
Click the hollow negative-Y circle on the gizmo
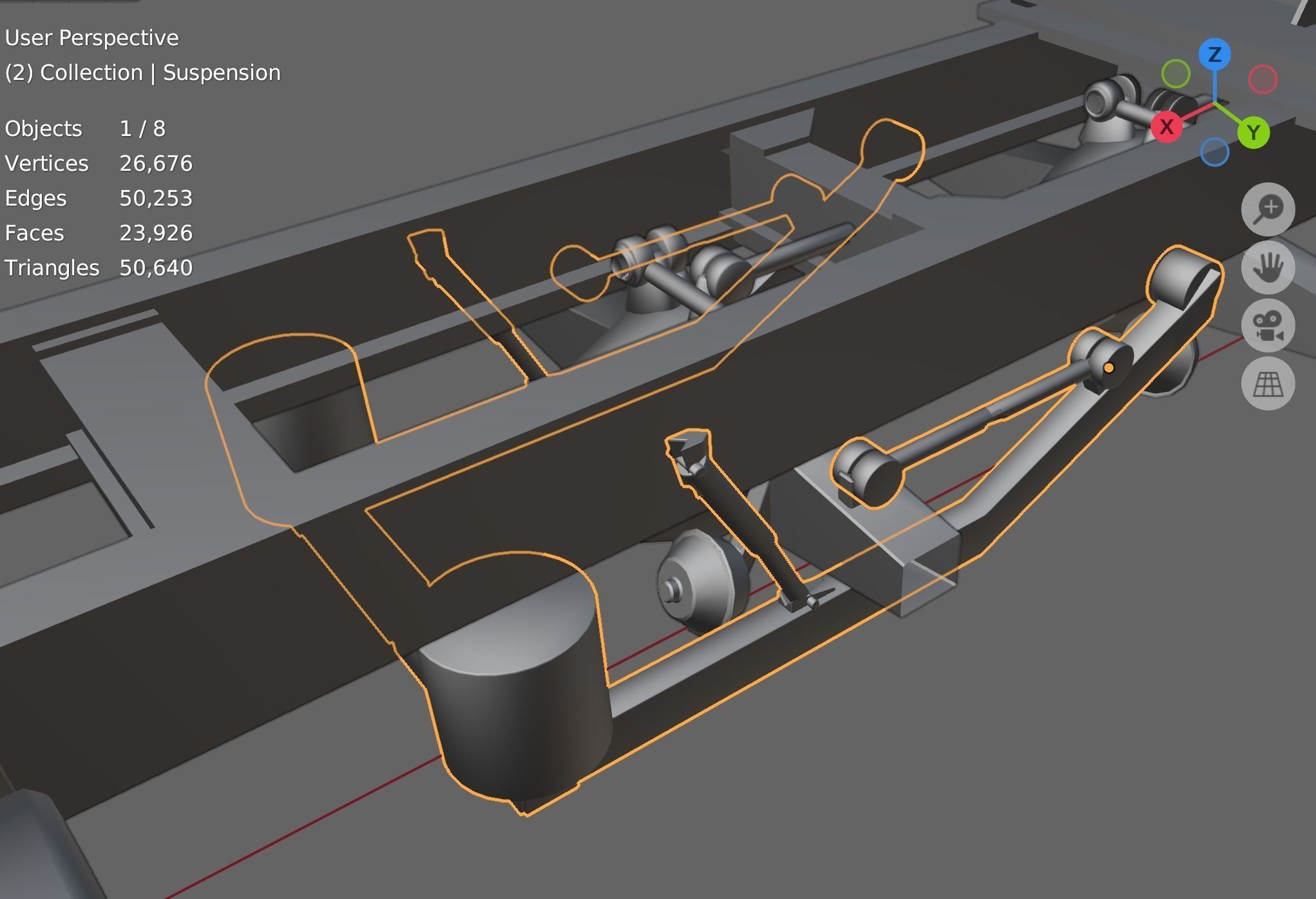tap(1177, 74)
